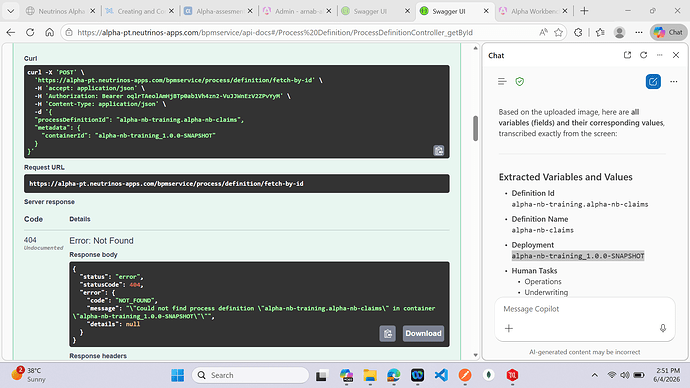Open browser extensions menu
Image resolution: width=690 pixels, height=388 pixels.
pos(578,32)
